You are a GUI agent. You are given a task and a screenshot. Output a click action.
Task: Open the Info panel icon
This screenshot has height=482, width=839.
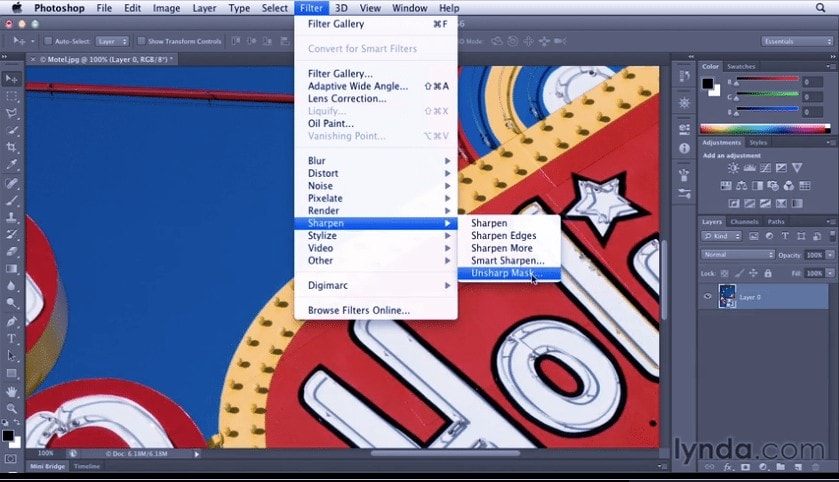coord(684,148)
